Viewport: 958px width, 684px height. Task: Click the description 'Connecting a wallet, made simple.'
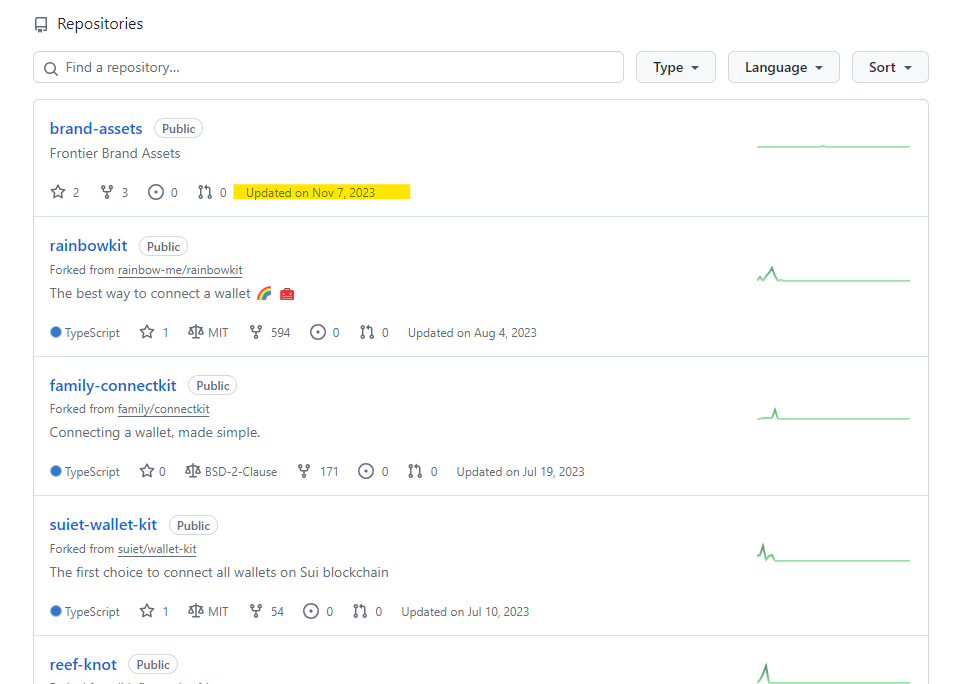pyautogui.click(x=155, y=432)
